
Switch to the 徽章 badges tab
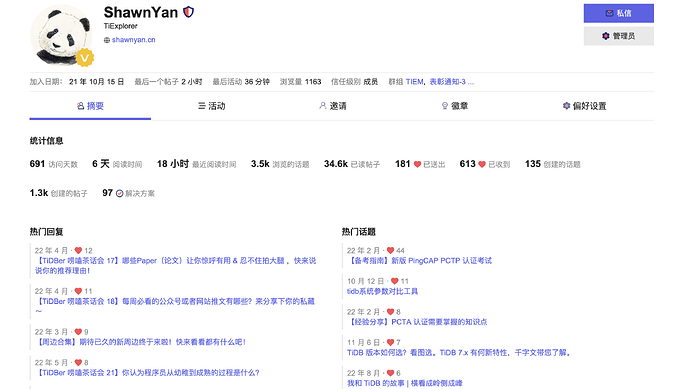click(x=454, y=106)
